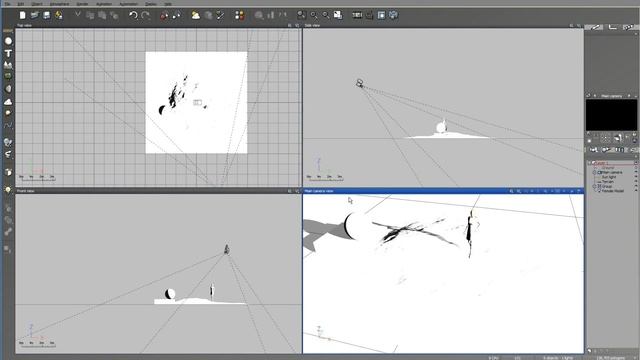Select the camera object in Side view
Screen dimensions: 640x360
pyautogui.click(x=360, y=83)
